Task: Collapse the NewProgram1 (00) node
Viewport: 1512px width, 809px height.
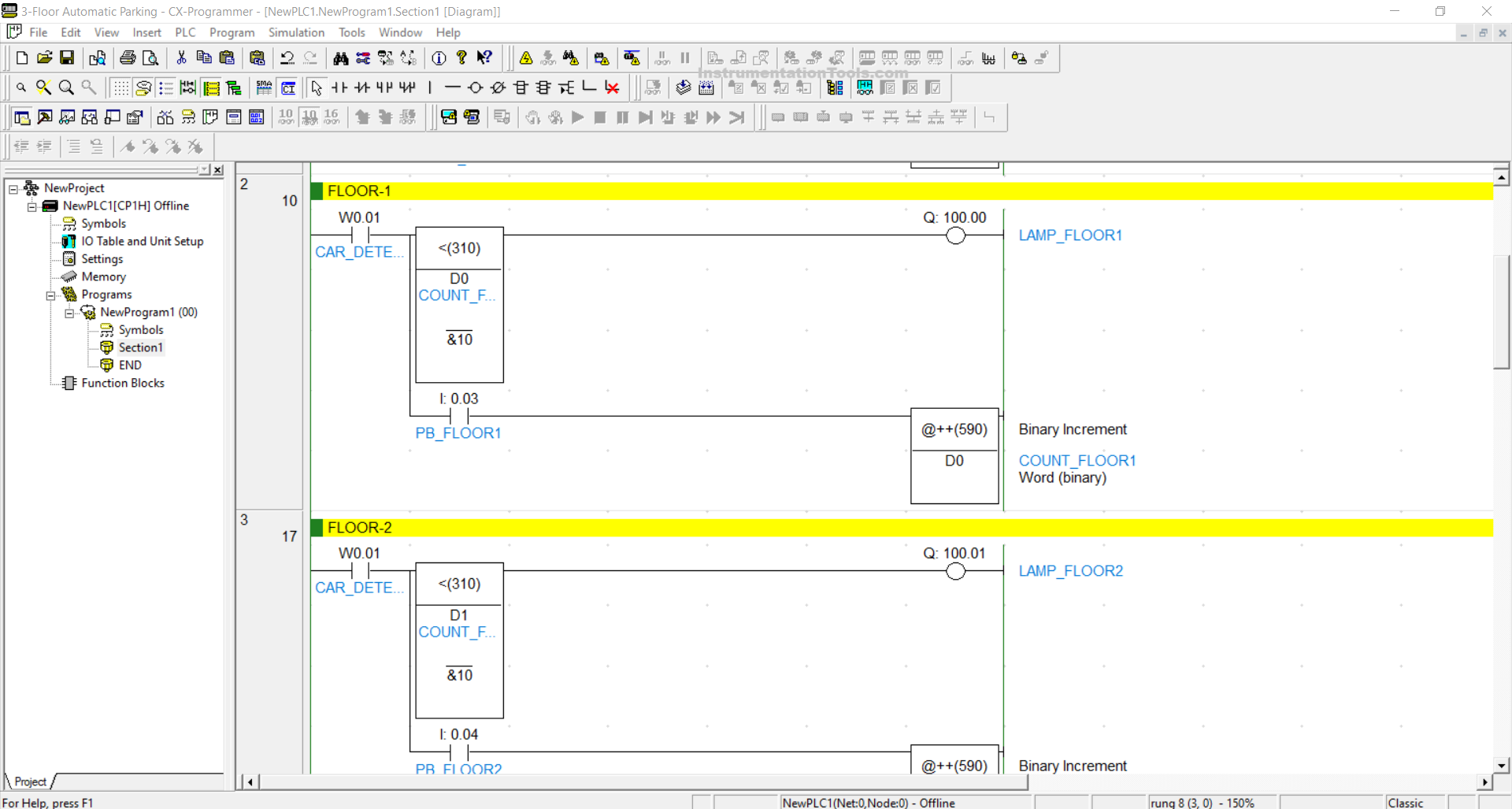Action: [69, 313]
